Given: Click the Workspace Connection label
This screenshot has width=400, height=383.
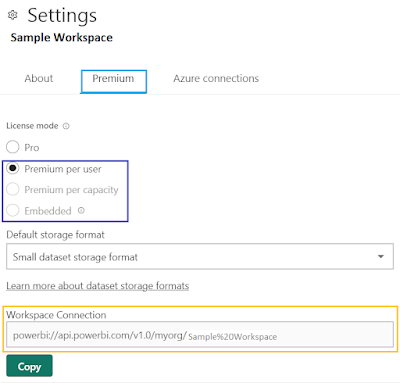Looking at the screenshot, I should click(56, 315).
